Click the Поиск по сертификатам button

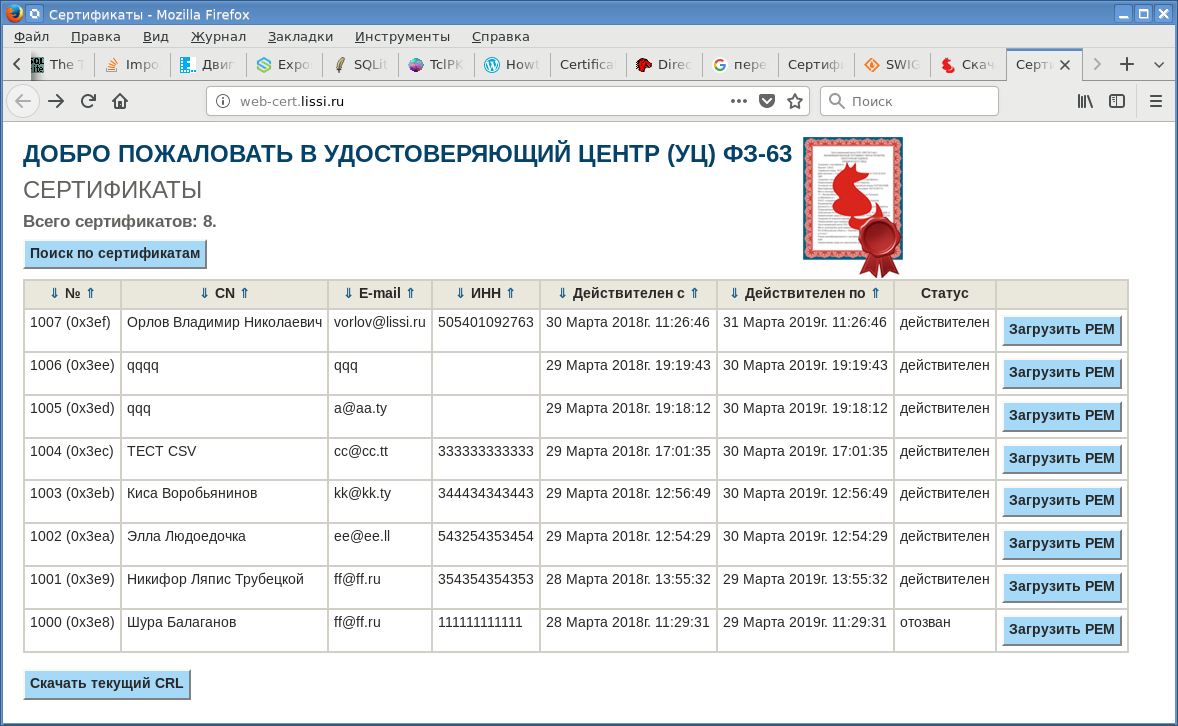[x=115, y=254]
